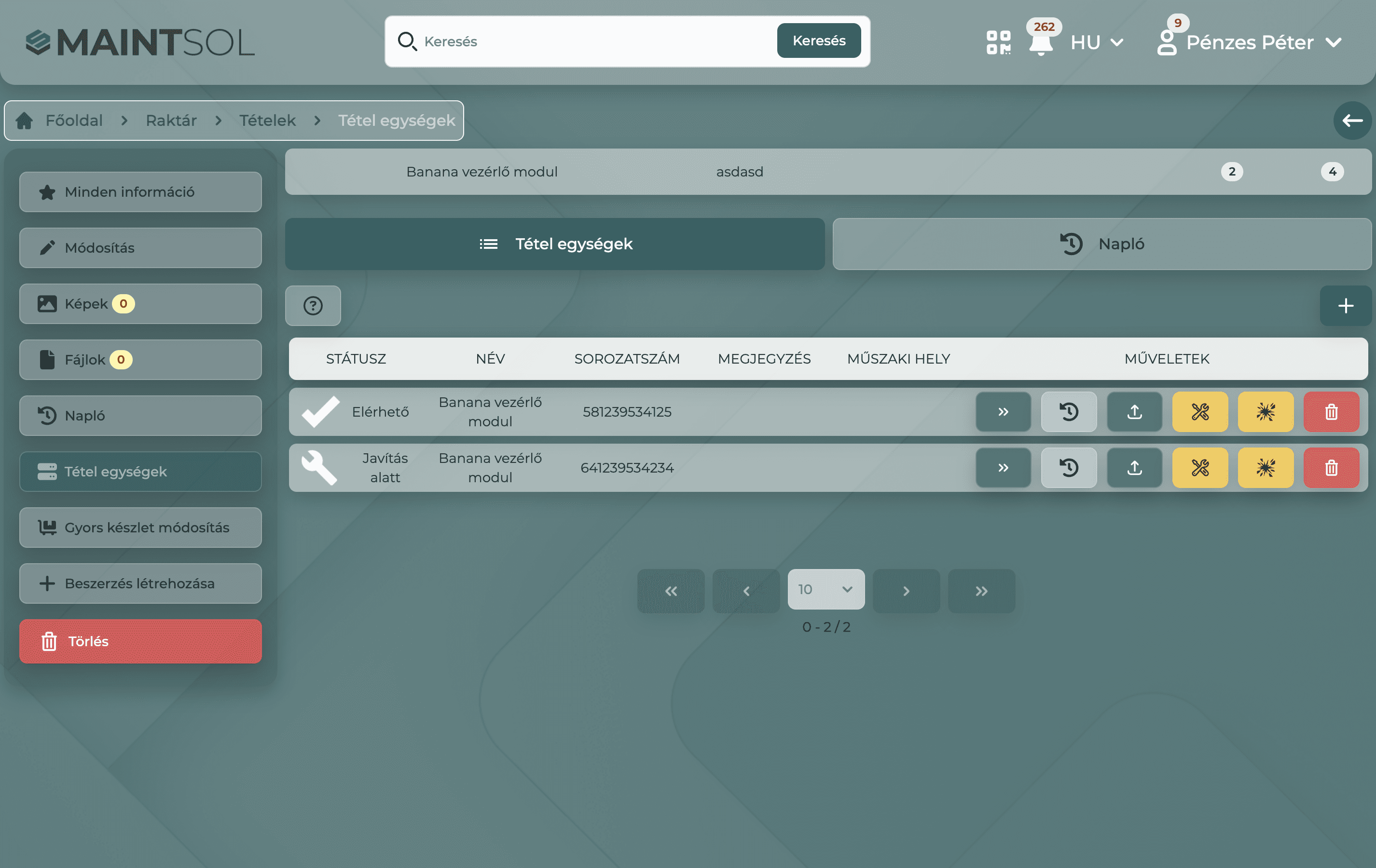Add new item unit with plus button
This screenshot has height=868, width=1376.
point(1345,306)
